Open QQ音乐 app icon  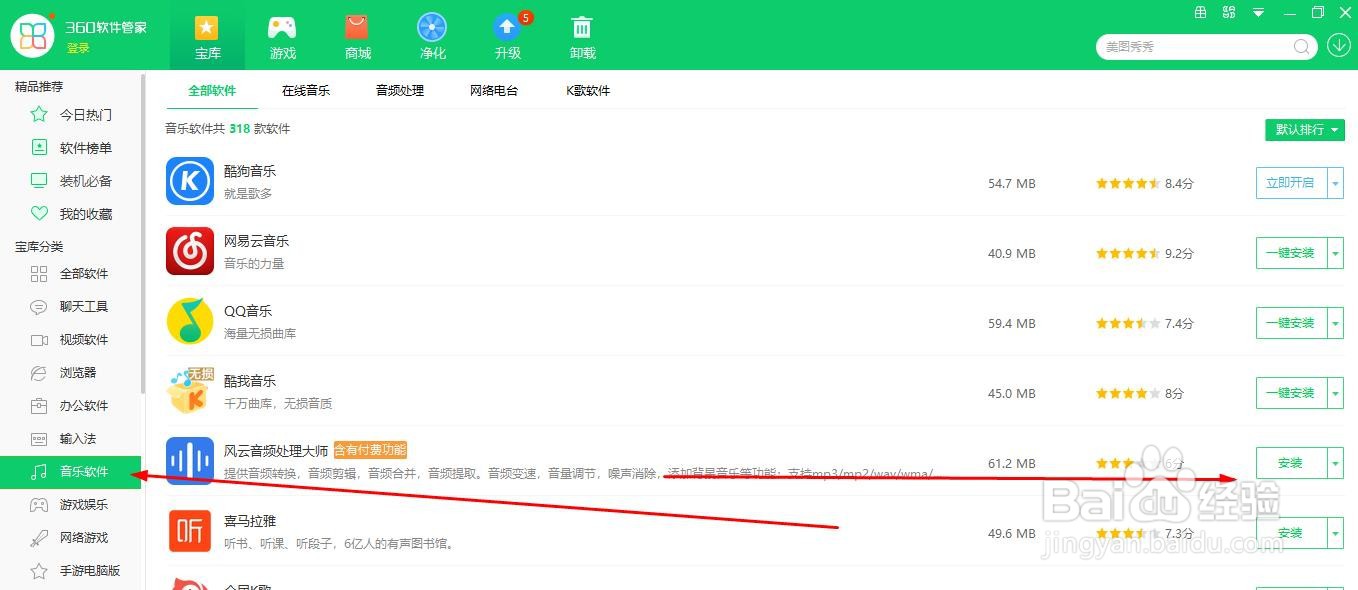[190, 321]
